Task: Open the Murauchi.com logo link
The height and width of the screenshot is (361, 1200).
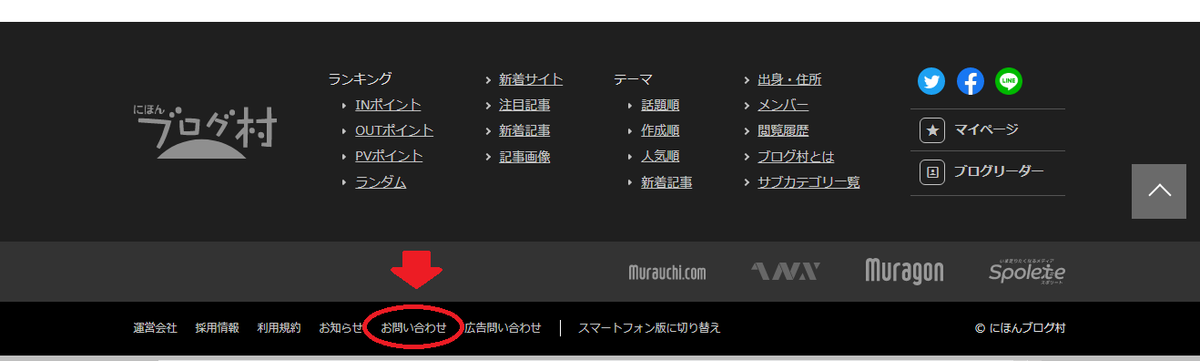Action: [x=668, y=272]
